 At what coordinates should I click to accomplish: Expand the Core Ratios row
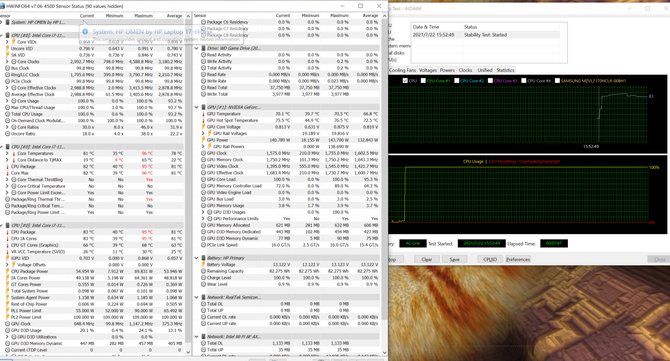(x=7, y=127)
